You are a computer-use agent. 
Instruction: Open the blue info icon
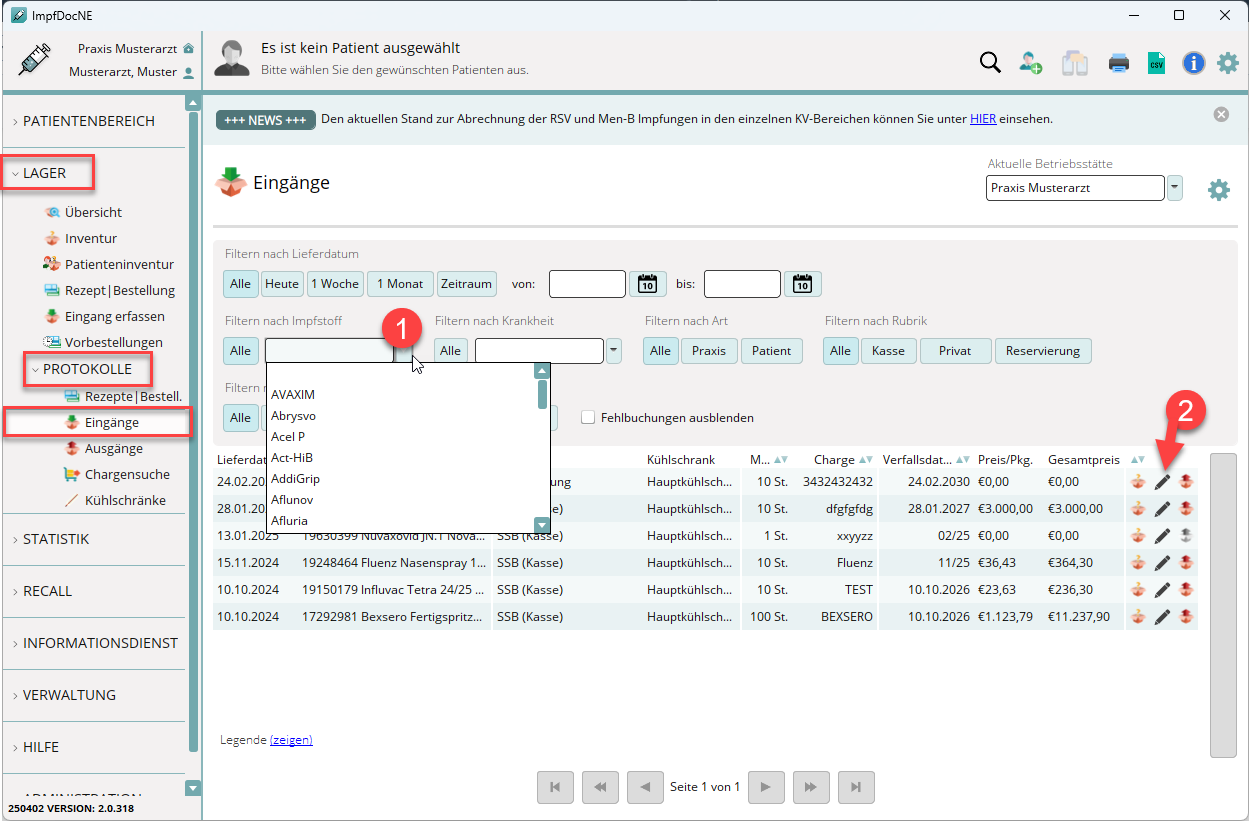pos(1193,63)
